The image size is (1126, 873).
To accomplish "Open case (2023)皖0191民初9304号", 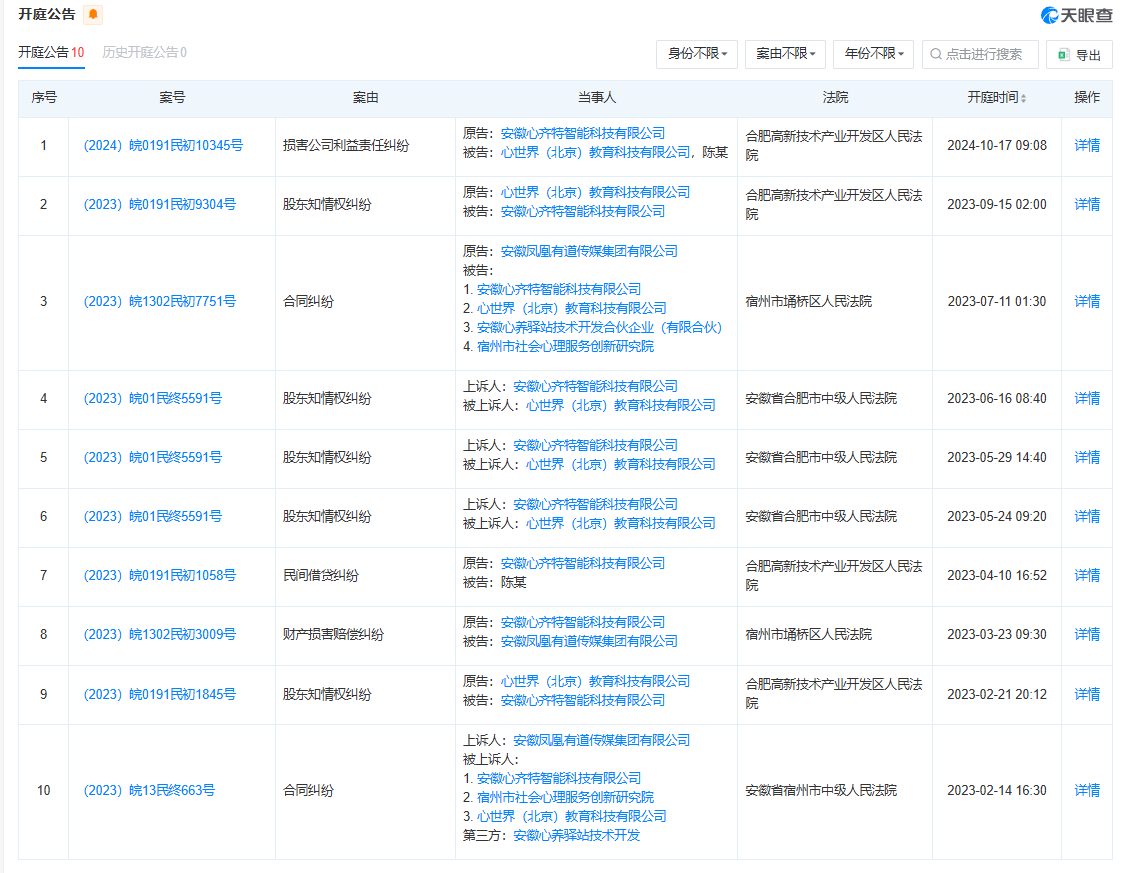I will (159, 205).
